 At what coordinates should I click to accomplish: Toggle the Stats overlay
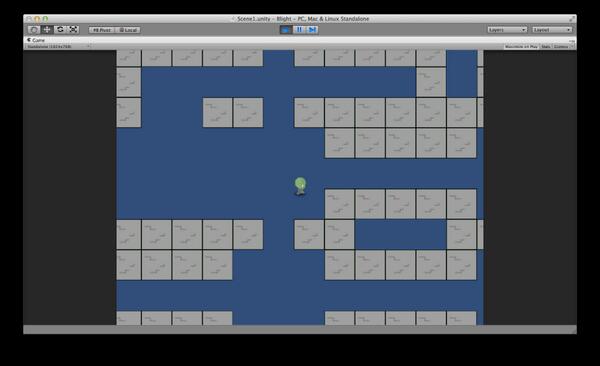click(546, 46)
